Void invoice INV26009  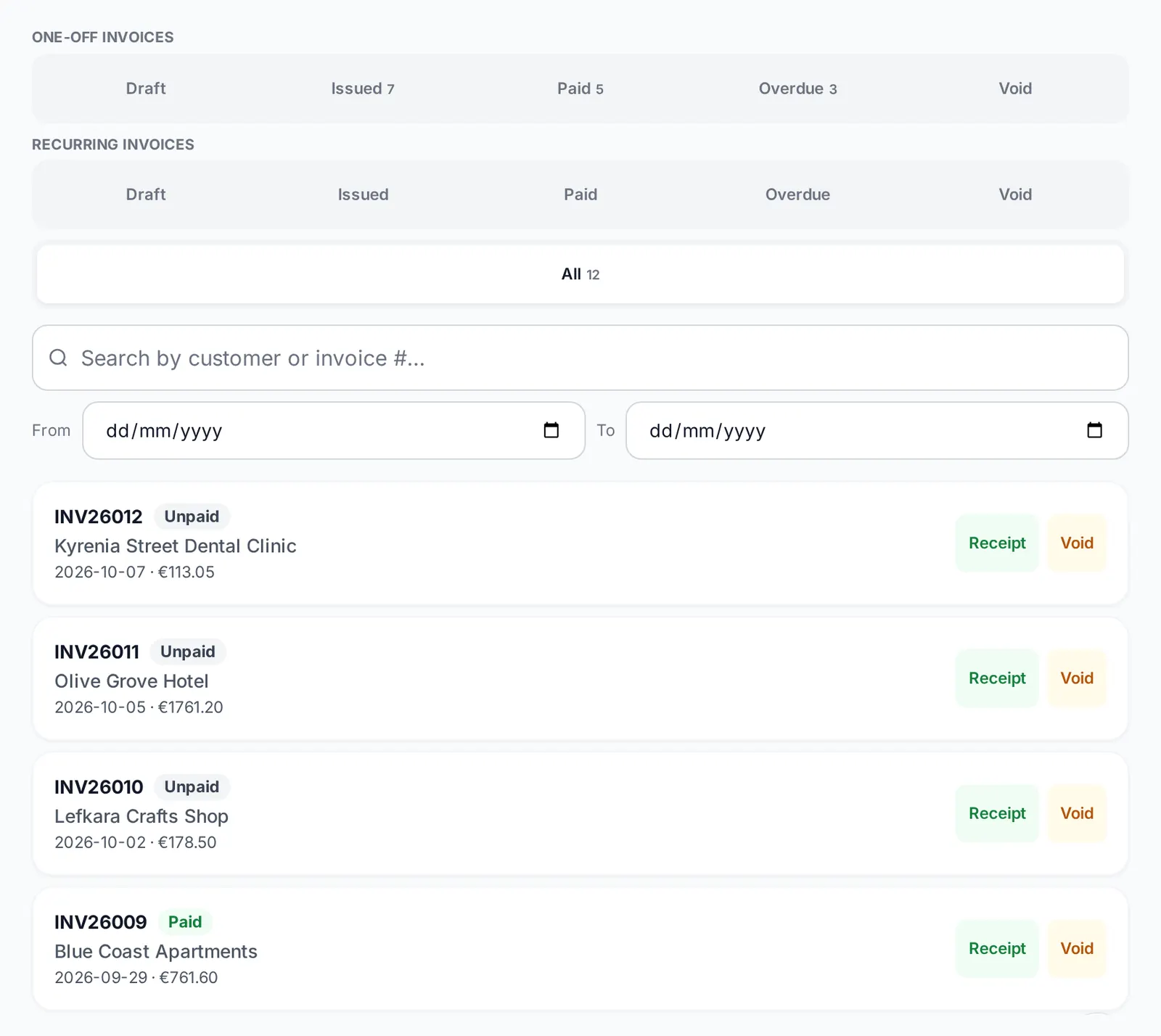[1077, 949]
